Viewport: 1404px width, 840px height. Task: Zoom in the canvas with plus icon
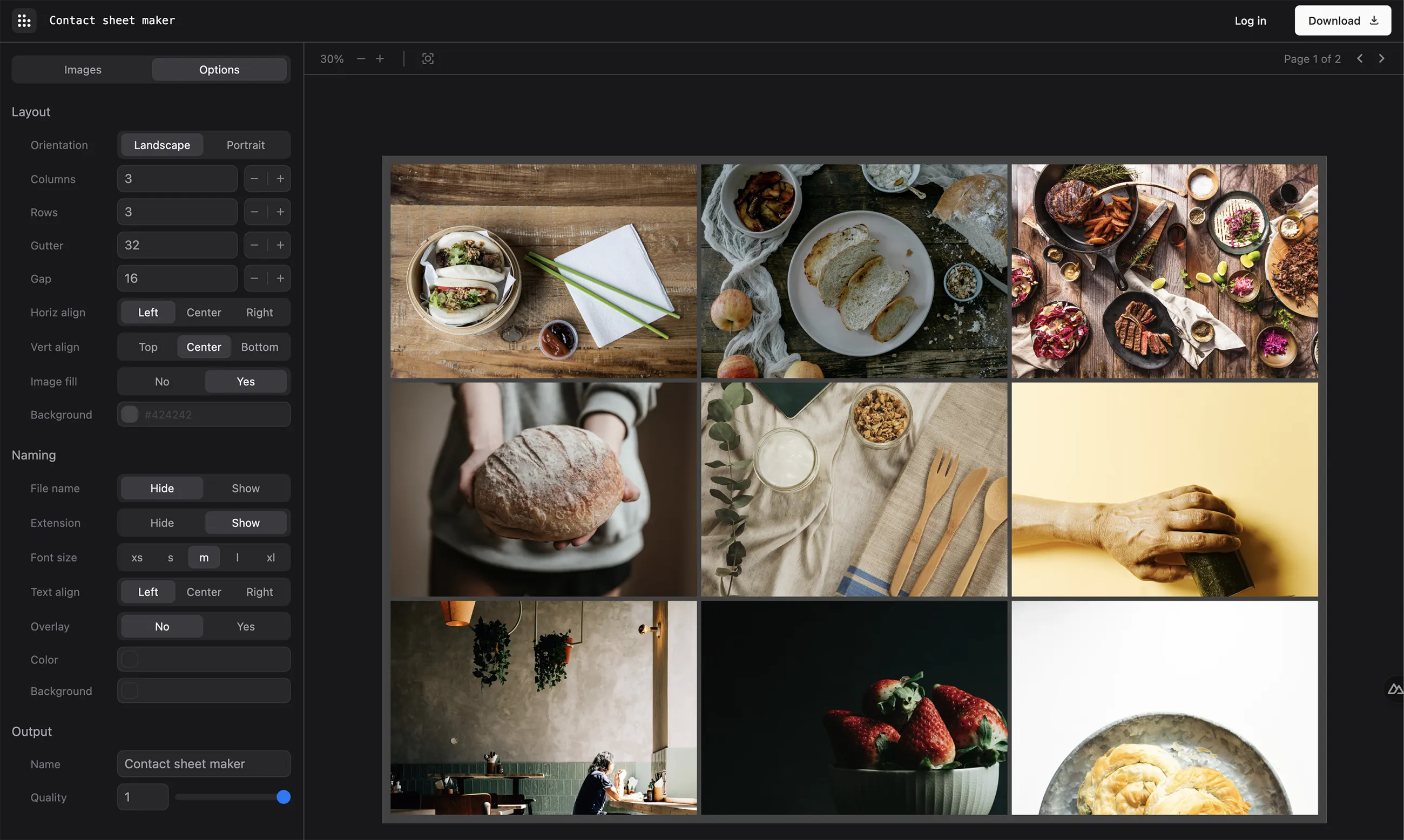(x=380, y=58)
